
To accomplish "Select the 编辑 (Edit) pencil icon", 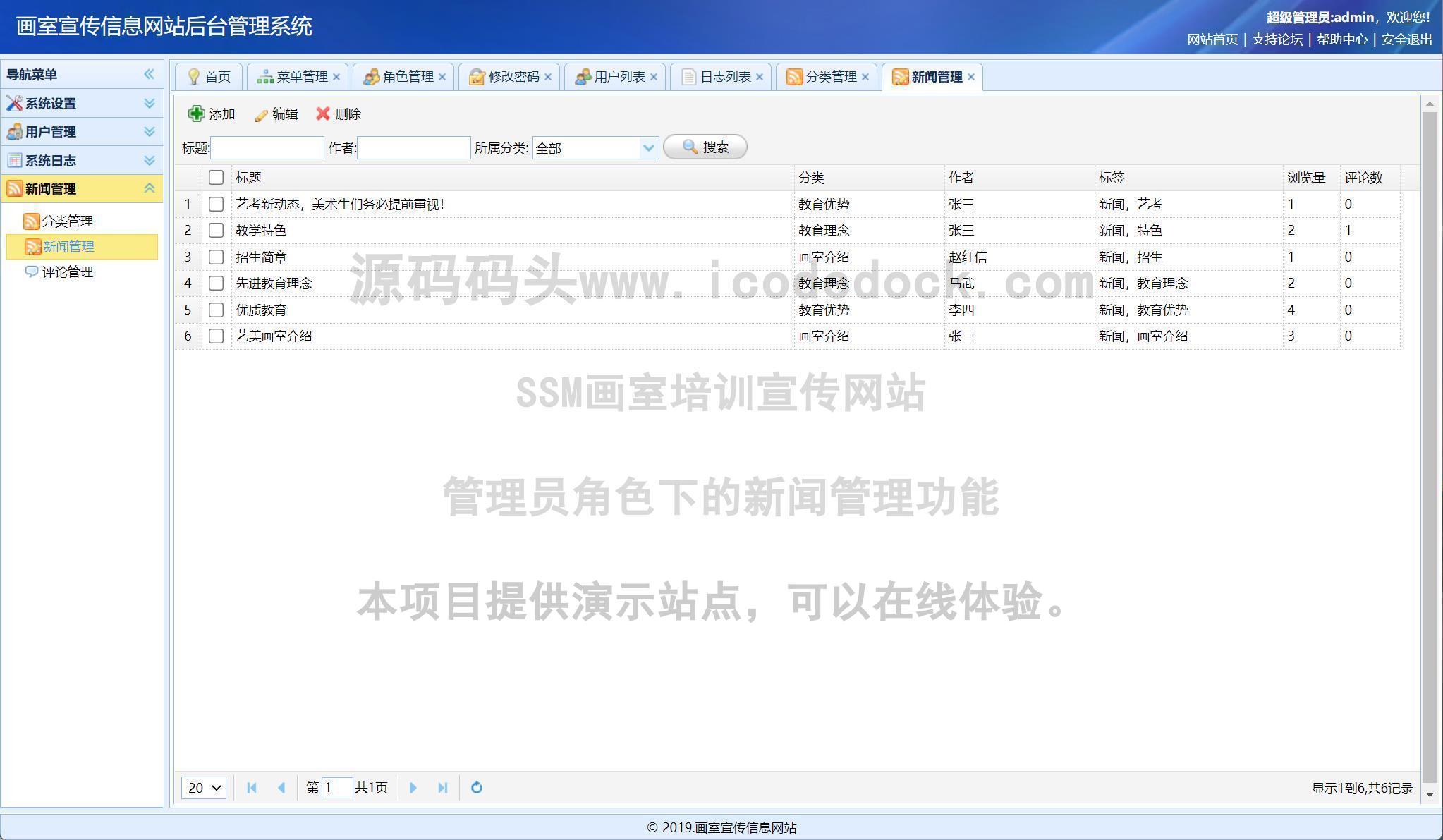I will pos(260,114).
